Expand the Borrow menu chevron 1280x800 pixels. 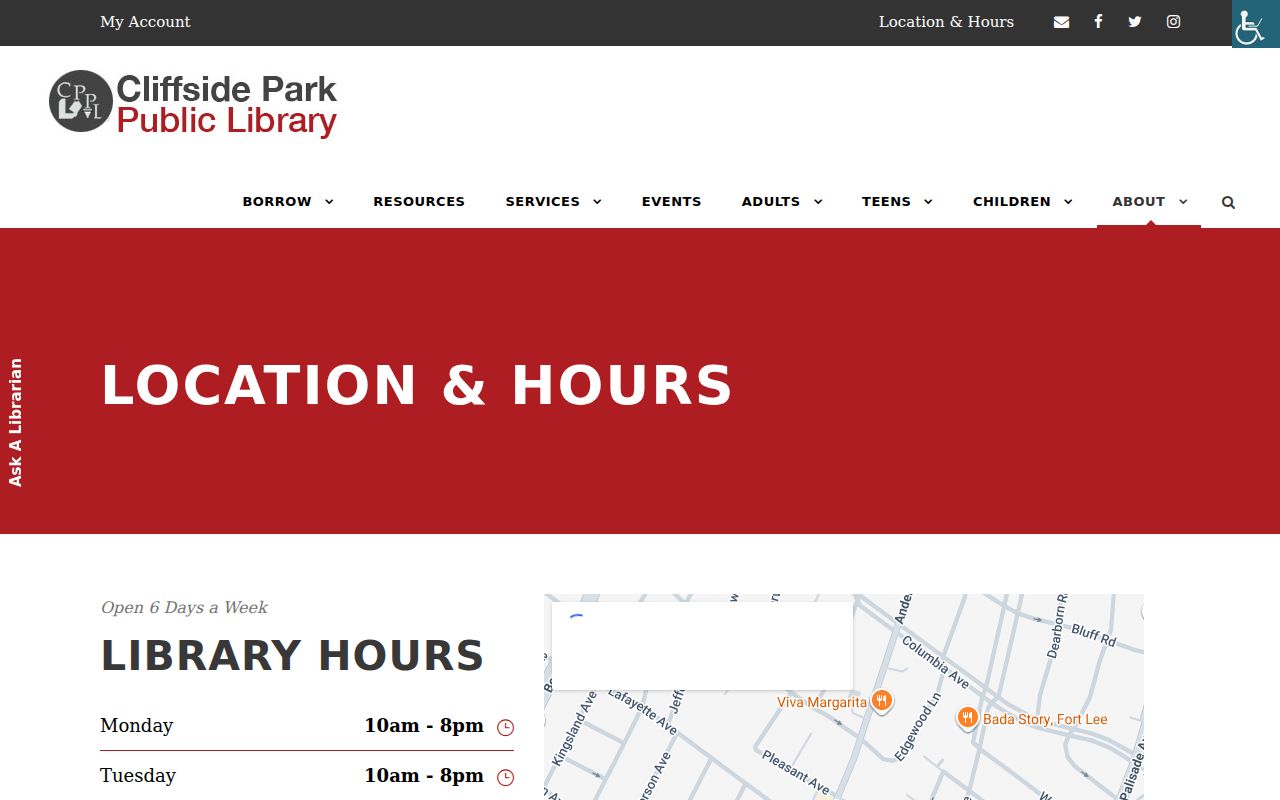tap(329, 202)
